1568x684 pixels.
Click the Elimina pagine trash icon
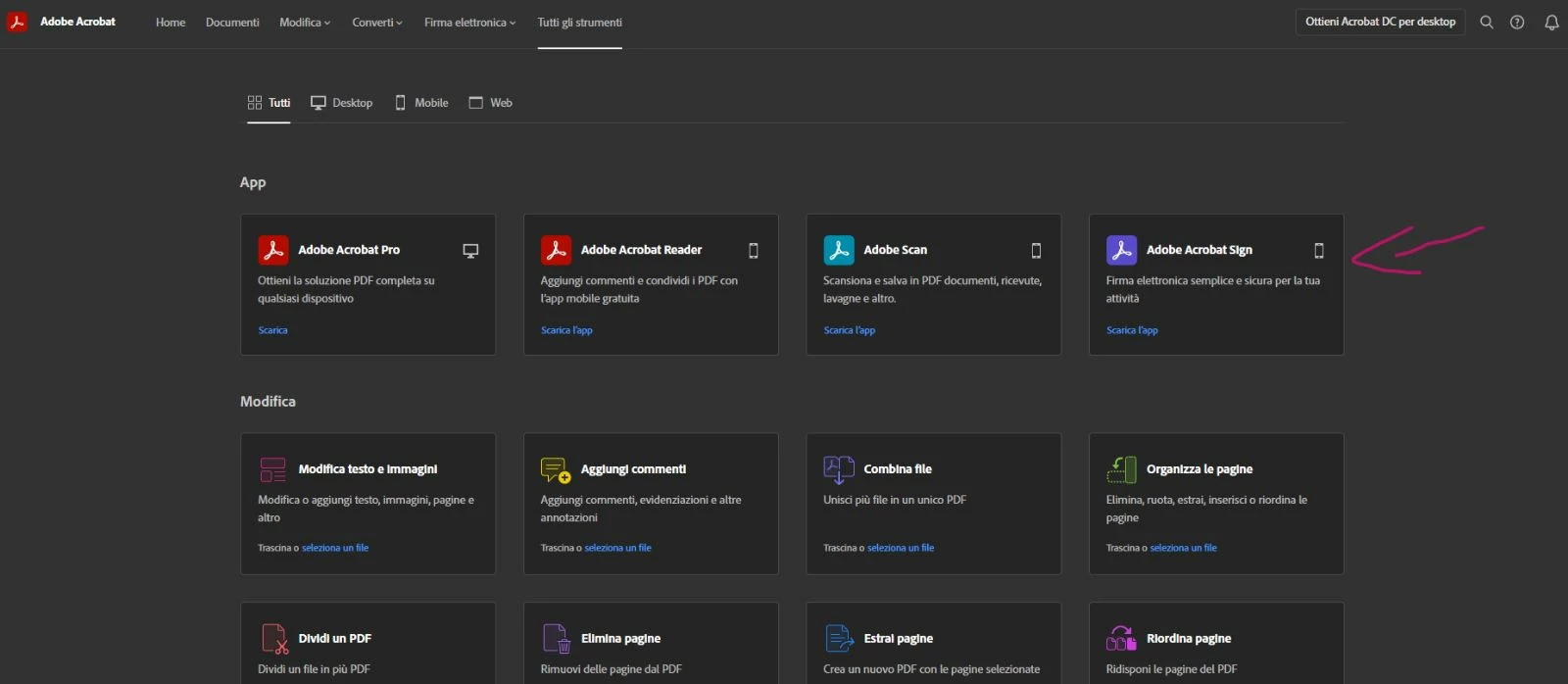(x=557, y=639)
